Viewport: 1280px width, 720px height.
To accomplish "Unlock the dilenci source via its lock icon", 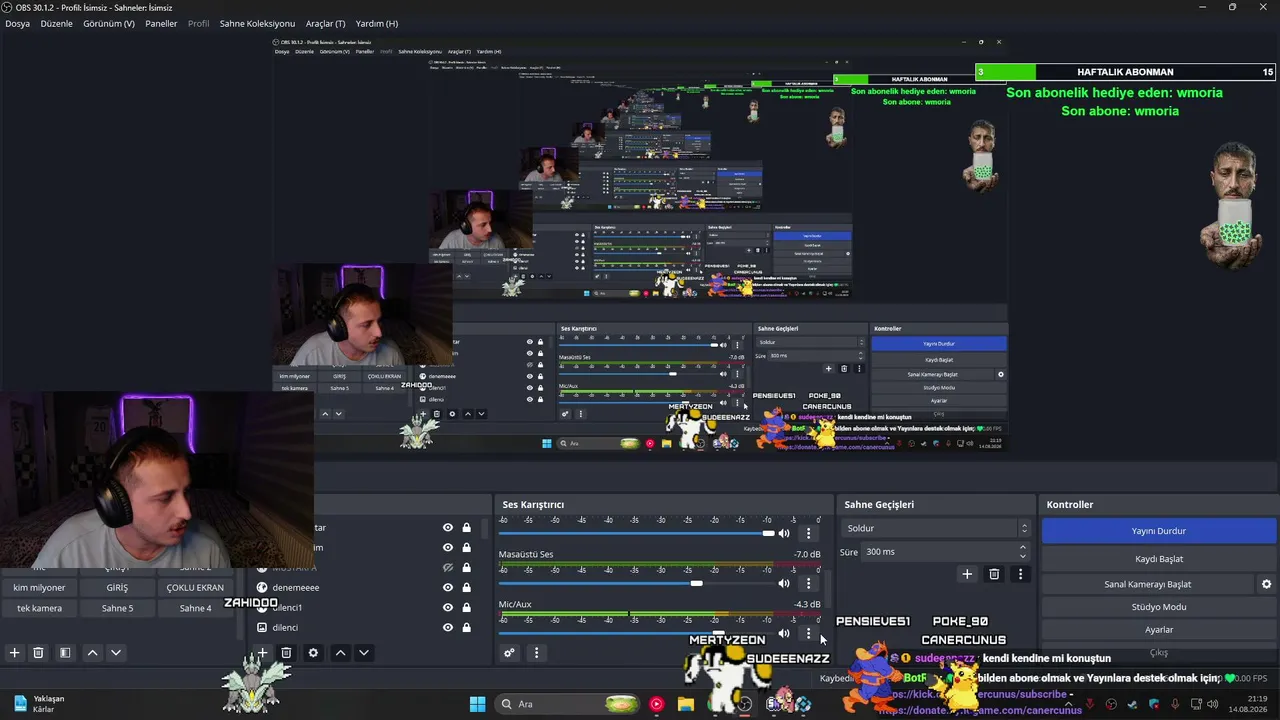I will [466, 628].
